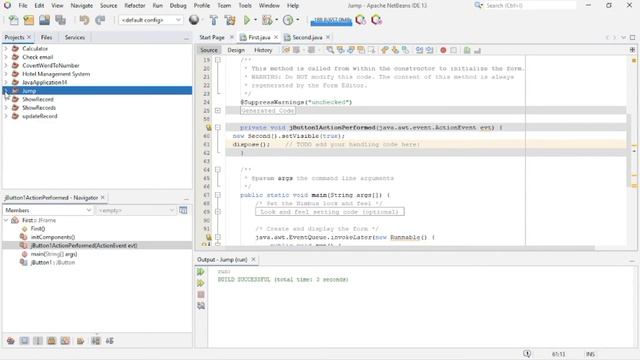
Task: Toggle the sort-by-name button in Navigator bottom bar
Action: click(x=109, y=341)
